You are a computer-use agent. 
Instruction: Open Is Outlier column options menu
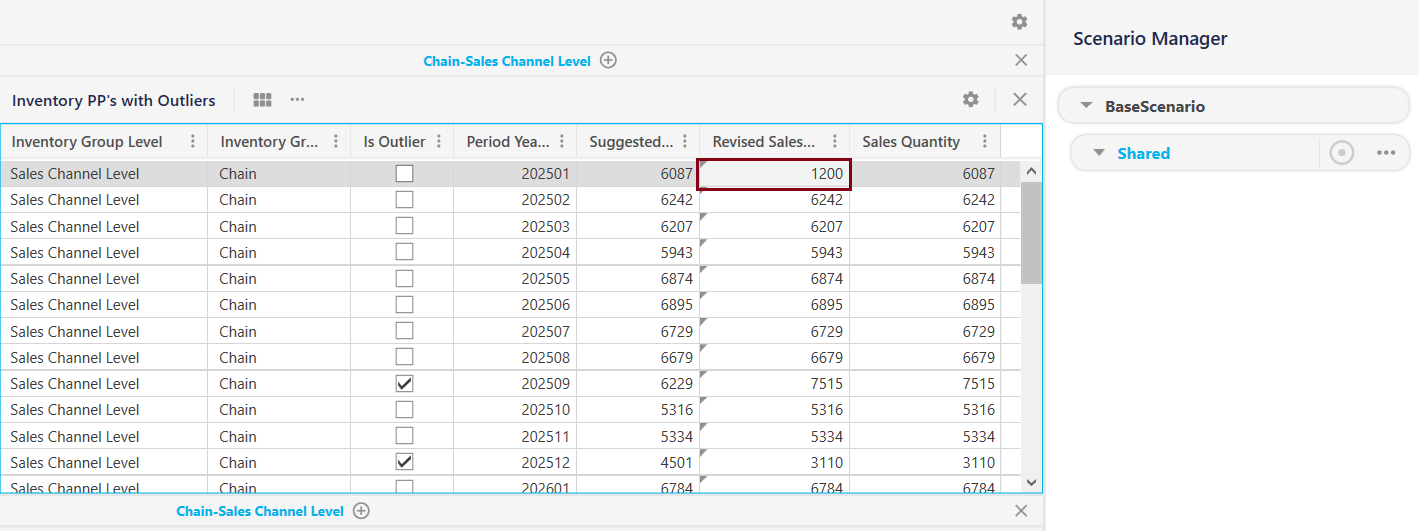(x=438, y=142)
